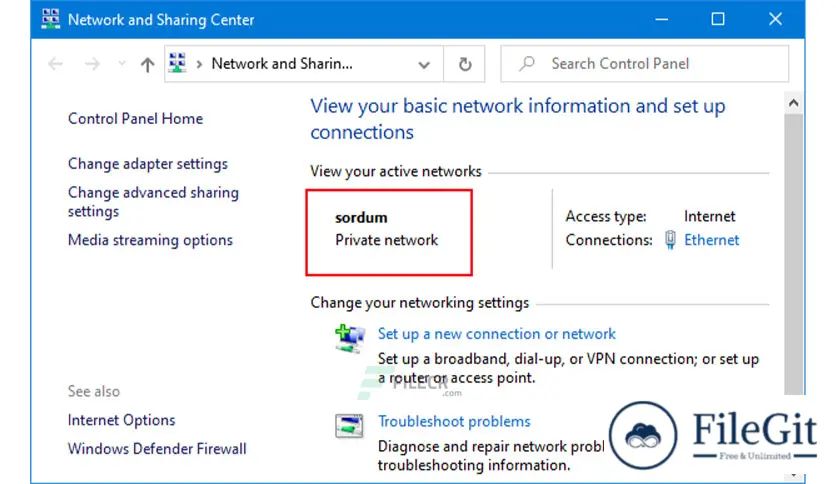This screenshot has width=836, height=484.
Task: Open Control Panel Home
Action: point(135,118)
